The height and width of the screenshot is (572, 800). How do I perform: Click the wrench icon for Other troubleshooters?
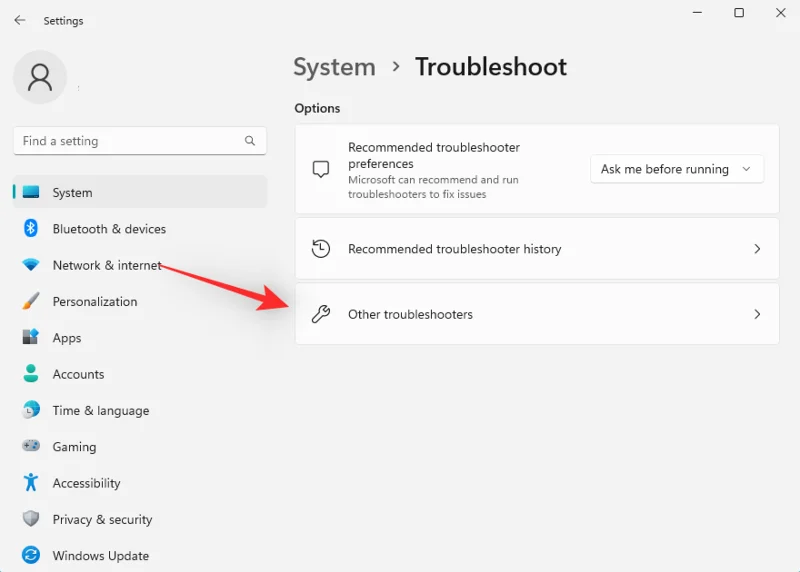321,314
